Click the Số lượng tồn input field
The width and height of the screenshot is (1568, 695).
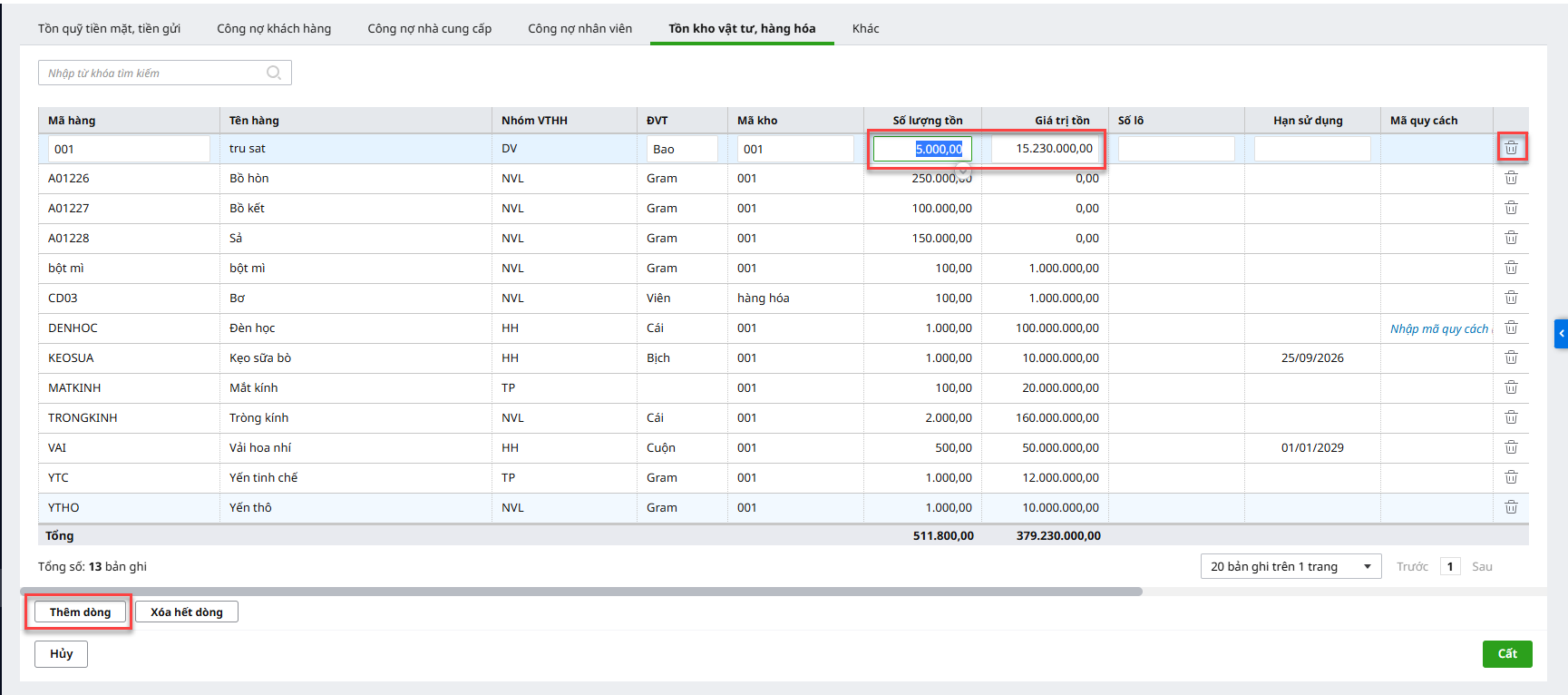(x=921, y=149)
